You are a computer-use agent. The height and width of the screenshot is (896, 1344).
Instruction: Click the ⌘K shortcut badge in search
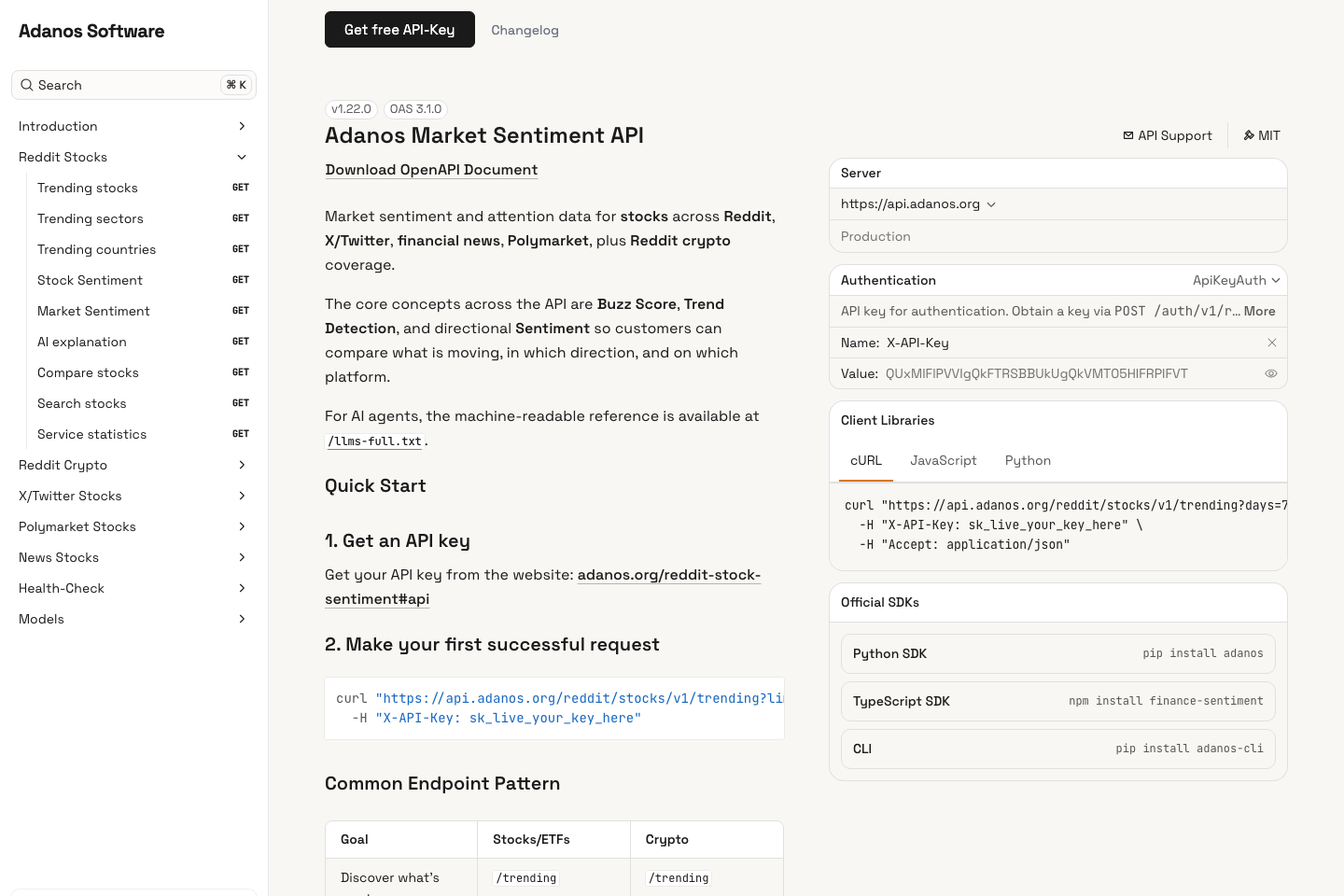point(236,84)
